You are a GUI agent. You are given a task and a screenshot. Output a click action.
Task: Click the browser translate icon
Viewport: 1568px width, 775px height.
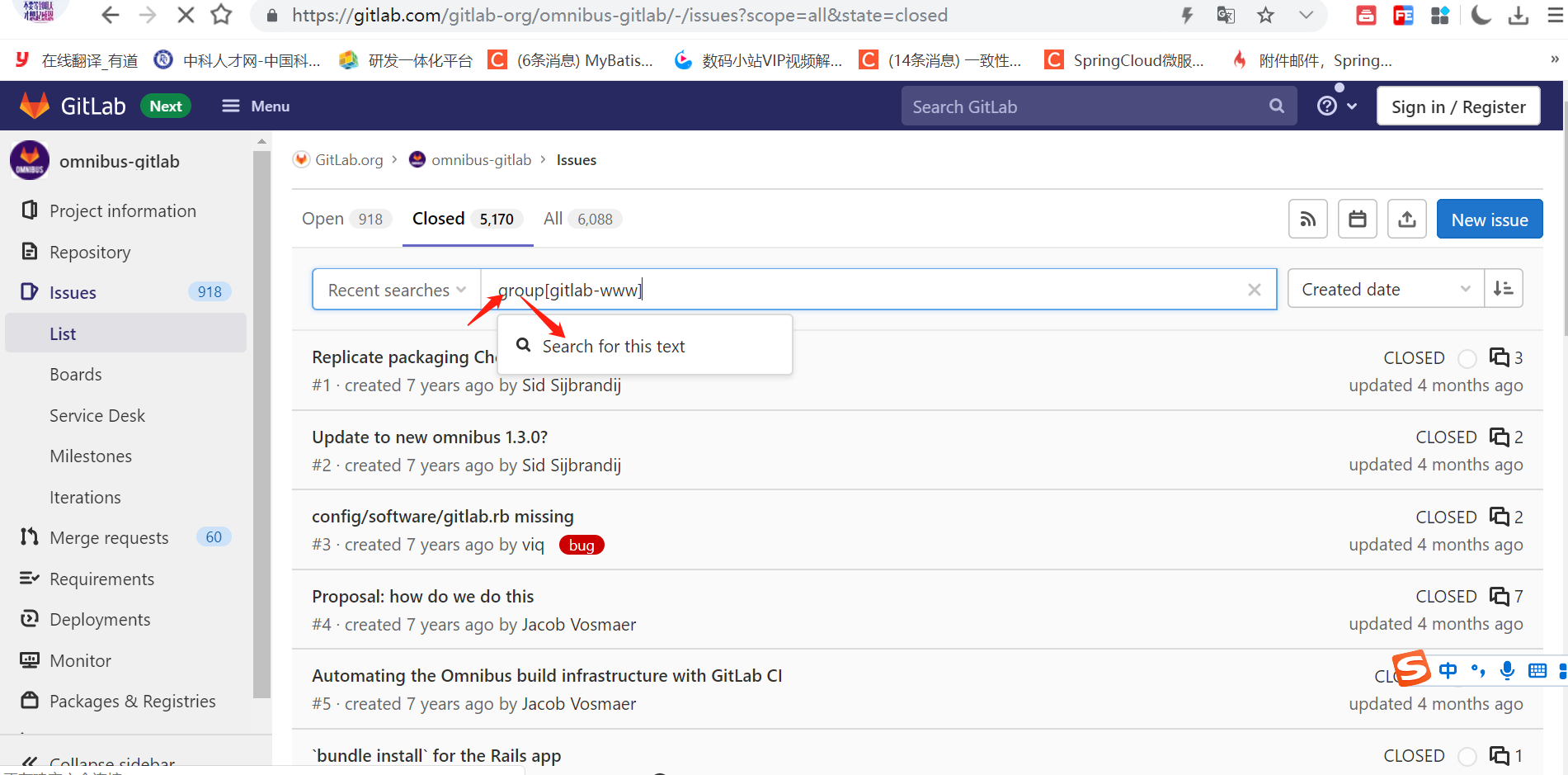point(1226,15)
